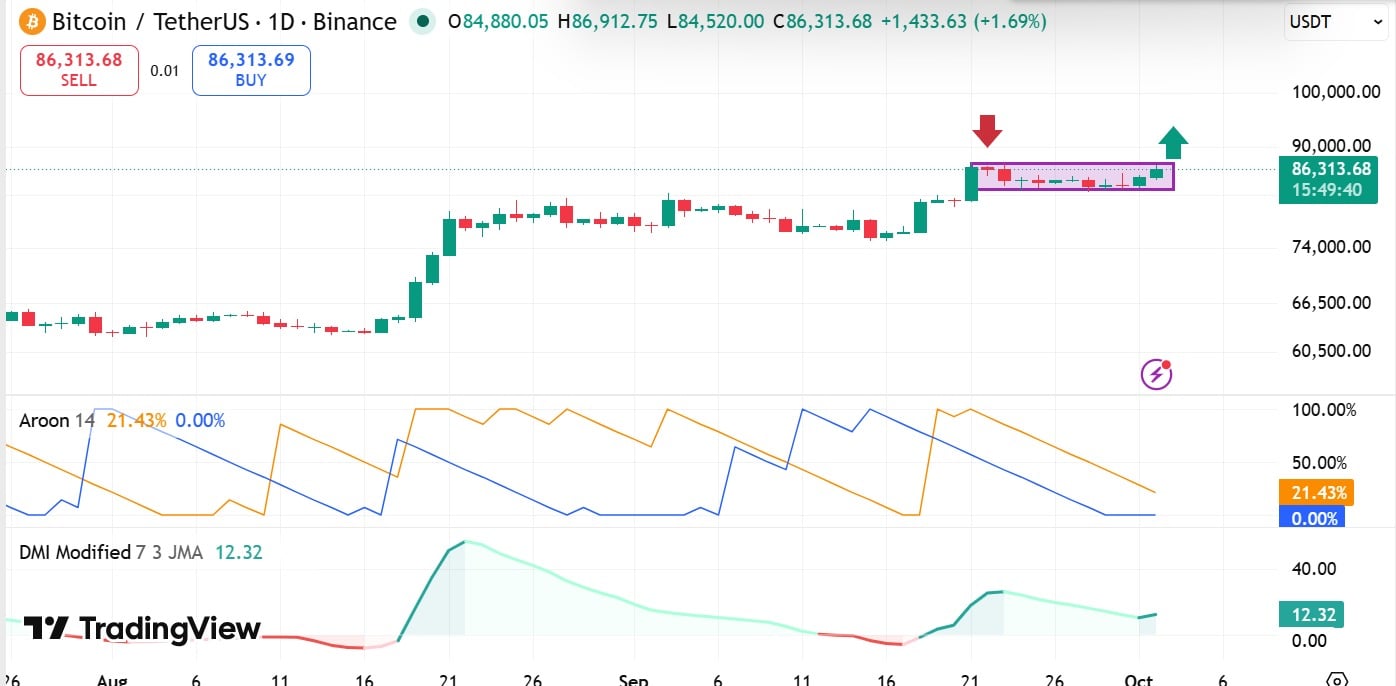Click the green market status dot
This screenshot has width=1396, height=686.
[423, 21]
